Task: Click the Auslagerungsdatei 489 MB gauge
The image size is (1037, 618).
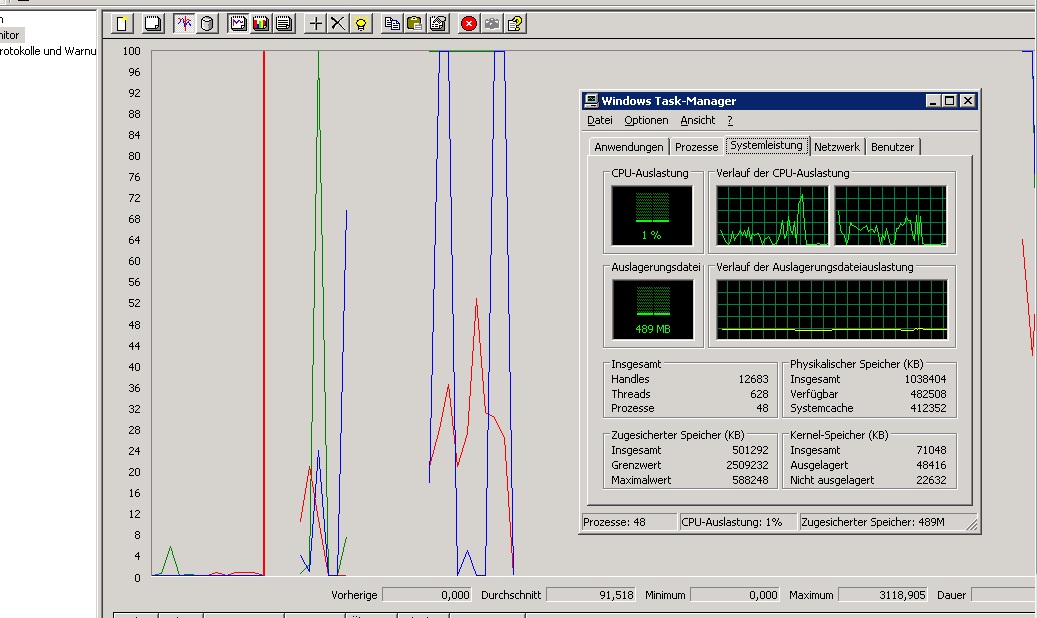Action: (x=653, y=310)
